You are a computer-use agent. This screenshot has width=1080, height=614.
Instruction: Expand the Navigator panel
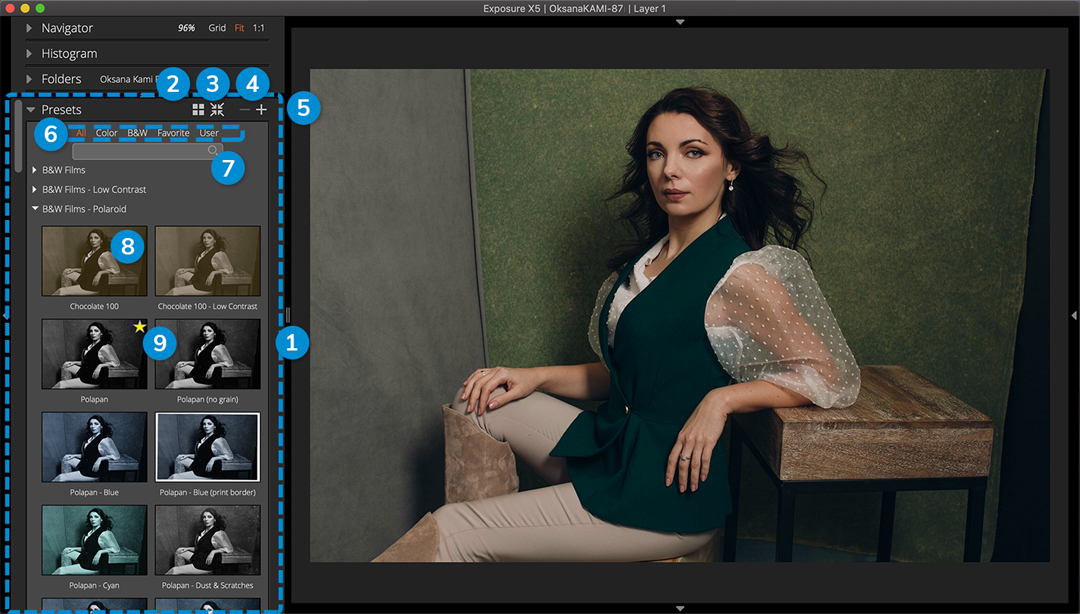[x=30, y=29]
